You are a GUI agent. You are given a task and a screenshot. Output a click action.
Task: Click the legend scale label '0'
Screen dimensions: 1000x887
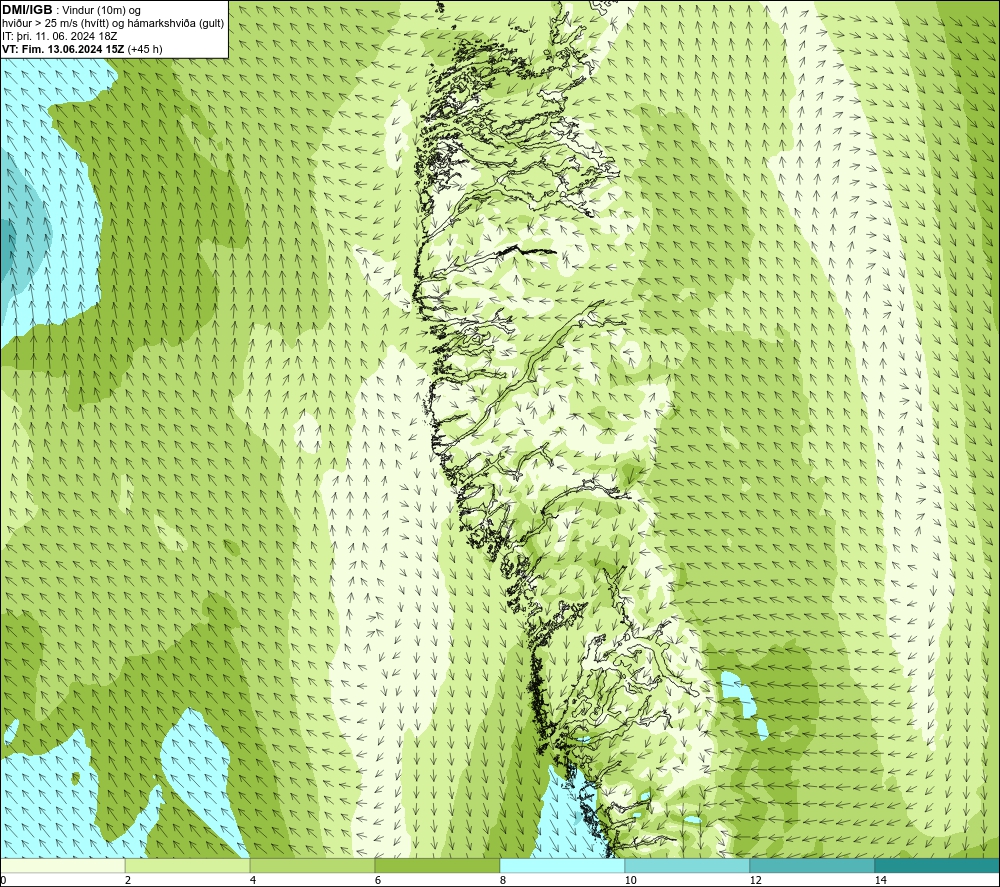[3, 880]
